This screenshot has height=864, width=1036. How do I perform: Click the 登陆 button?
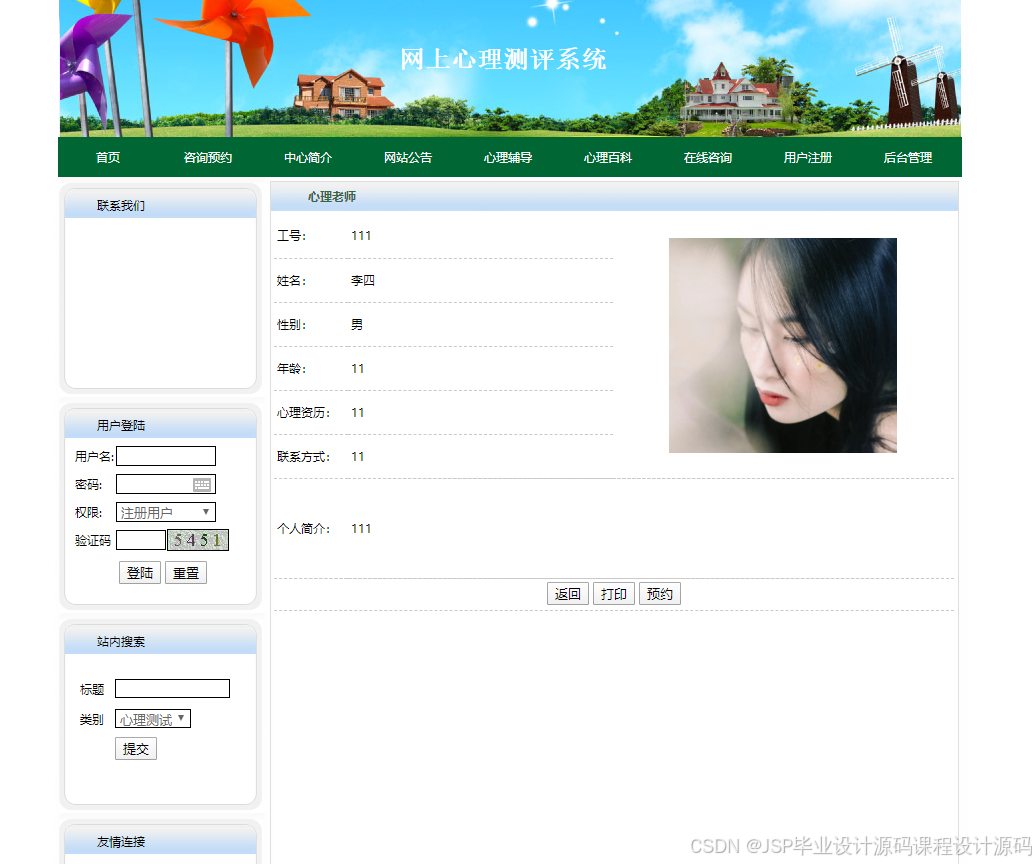coord(140,573)
